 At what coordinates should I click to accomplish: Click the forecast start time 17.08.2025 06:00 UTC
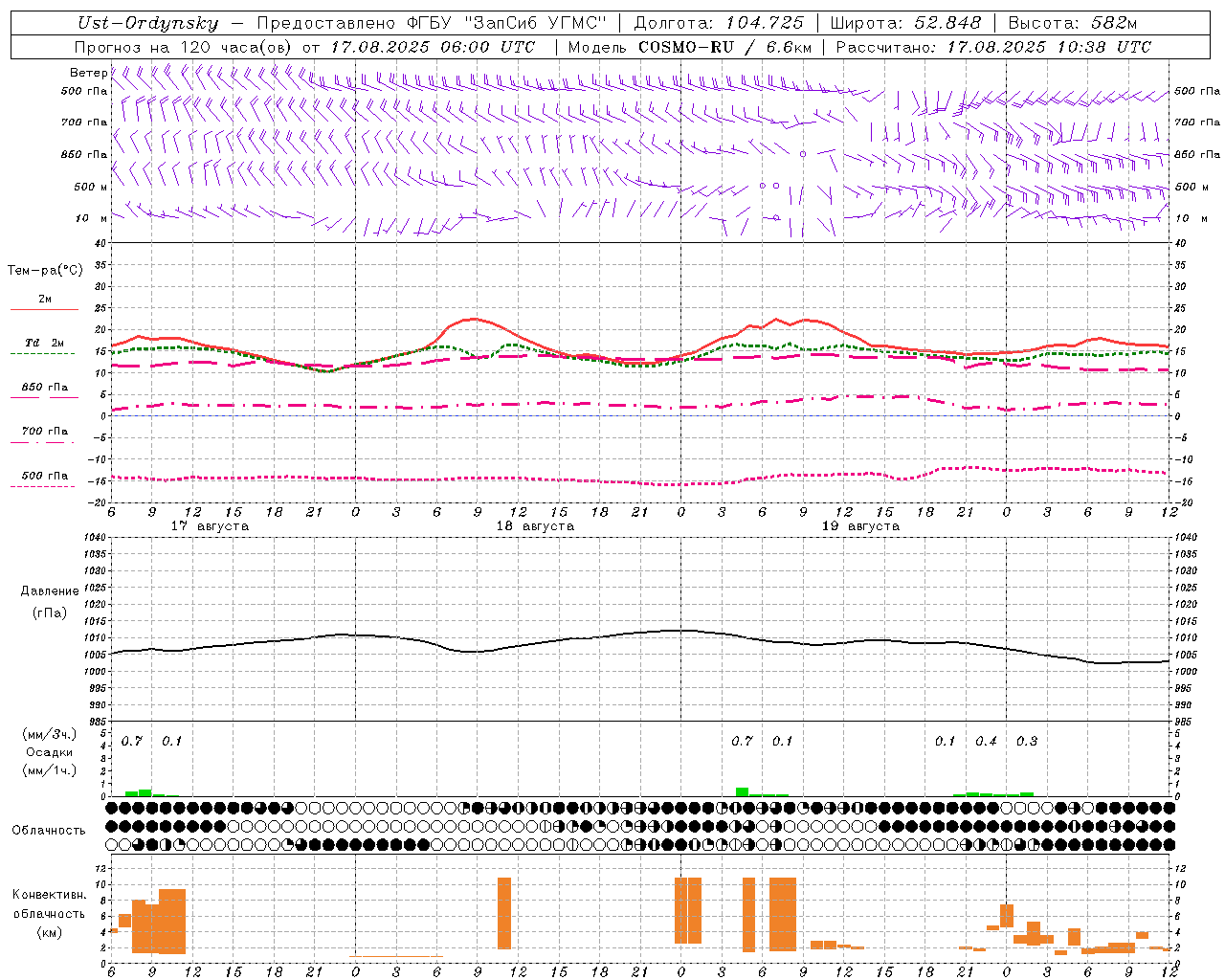pyautogui.click(x=433, y=47)
